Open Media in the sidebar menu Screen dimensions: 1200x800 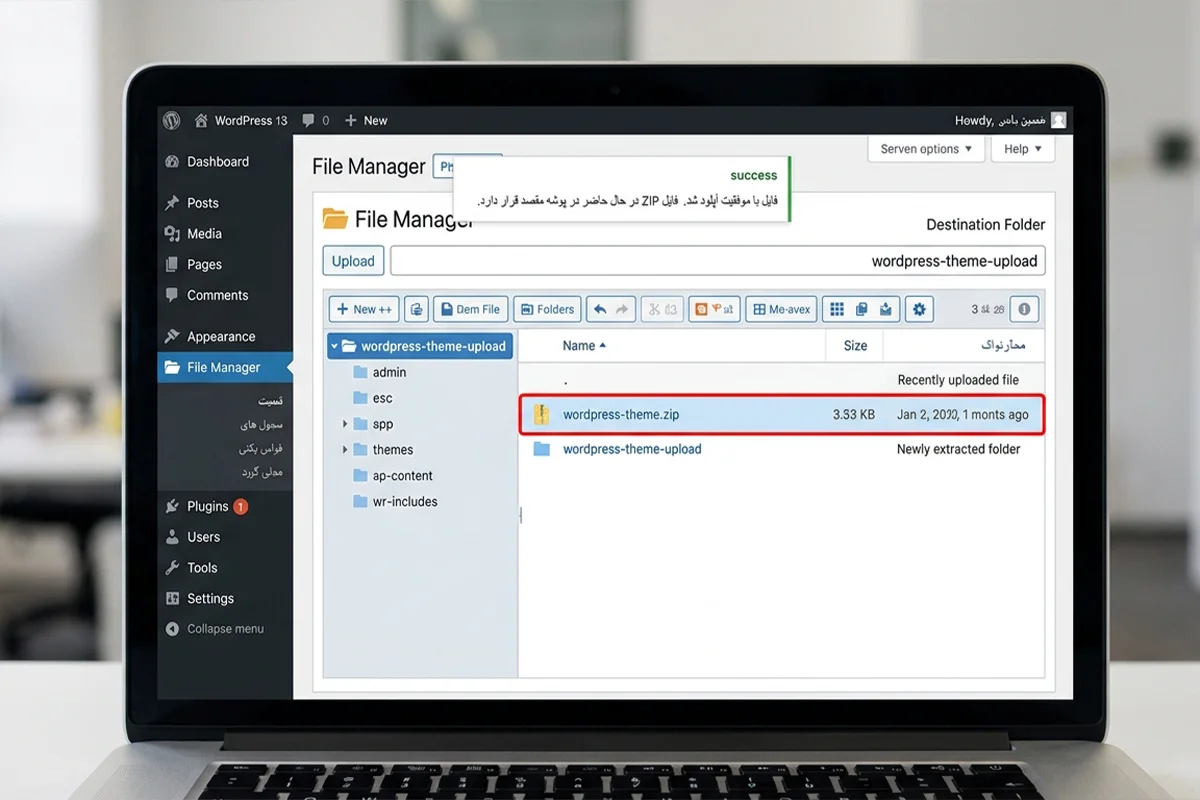pos(205,233)
